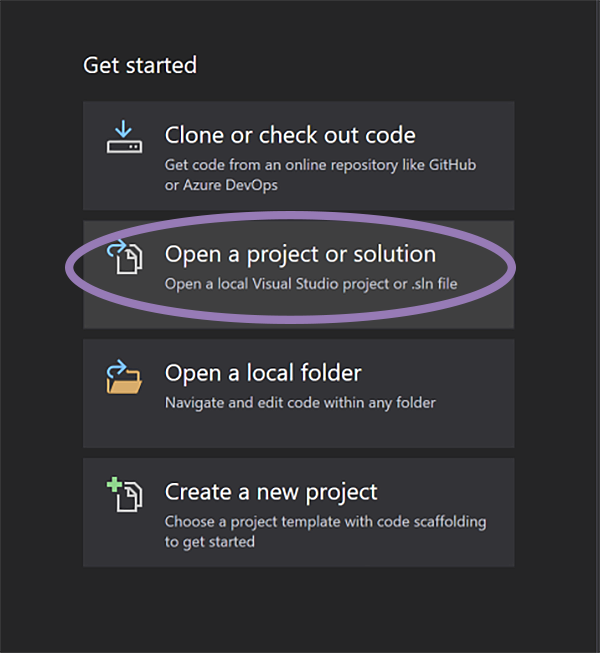The width and height of the screenshot is (600, 653).
Task: Click the Create new project plus icon
Action: [125, 494]
